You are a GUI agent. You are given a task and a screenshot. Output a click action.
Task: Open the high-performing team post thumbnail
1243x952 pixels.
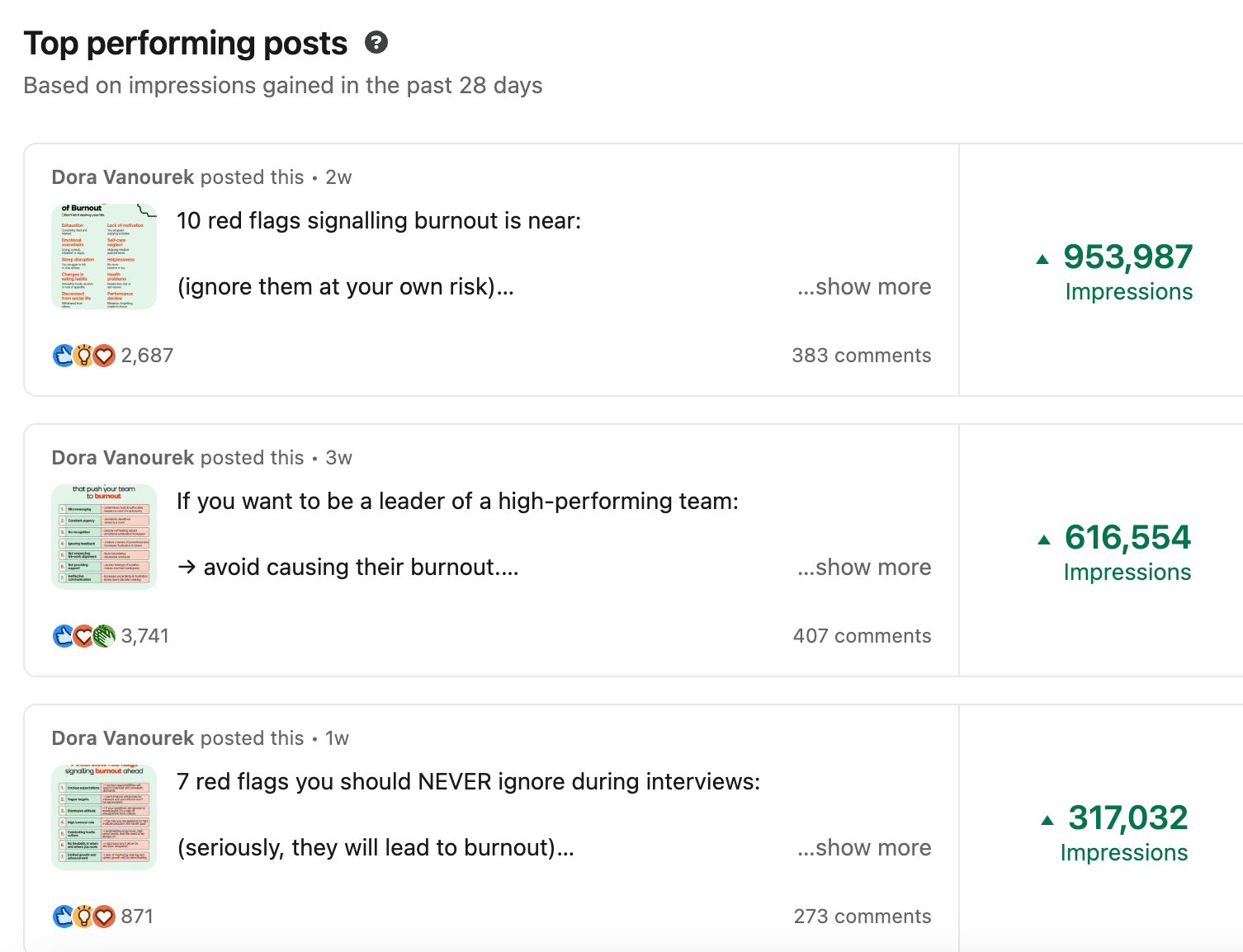click(x=104, y=537)
